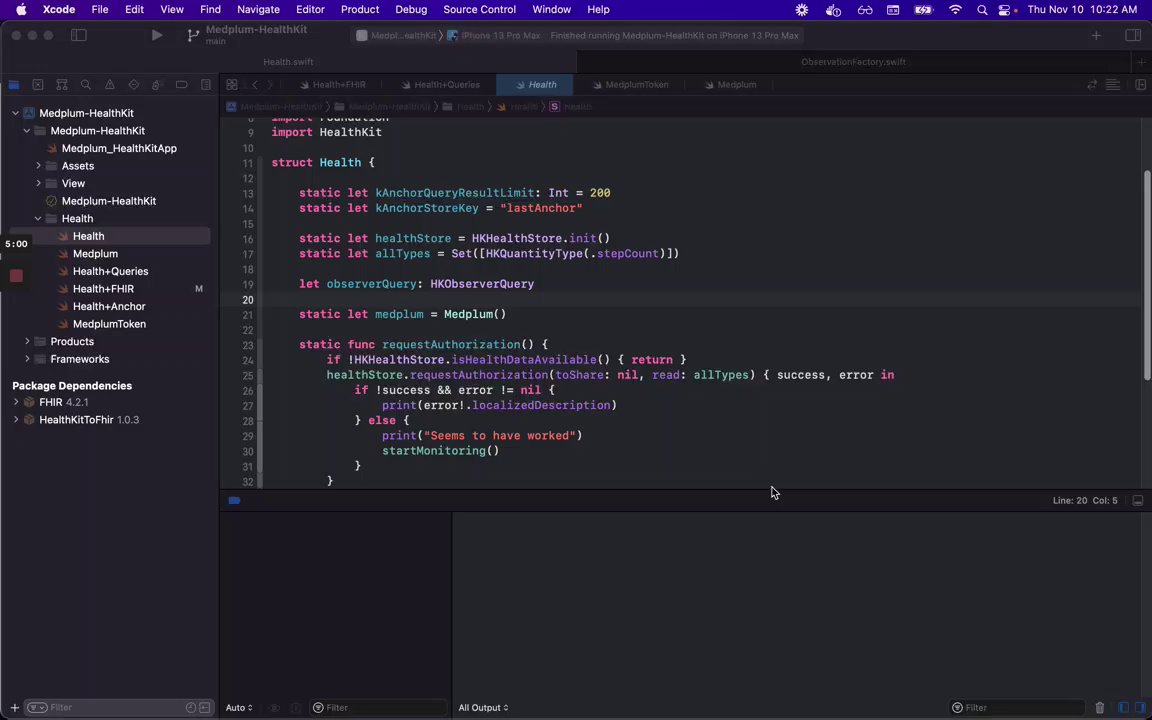Viewport: 1152px width, 720px height.
Task: Open the Symbol navigator
Action: click(62, 84)
